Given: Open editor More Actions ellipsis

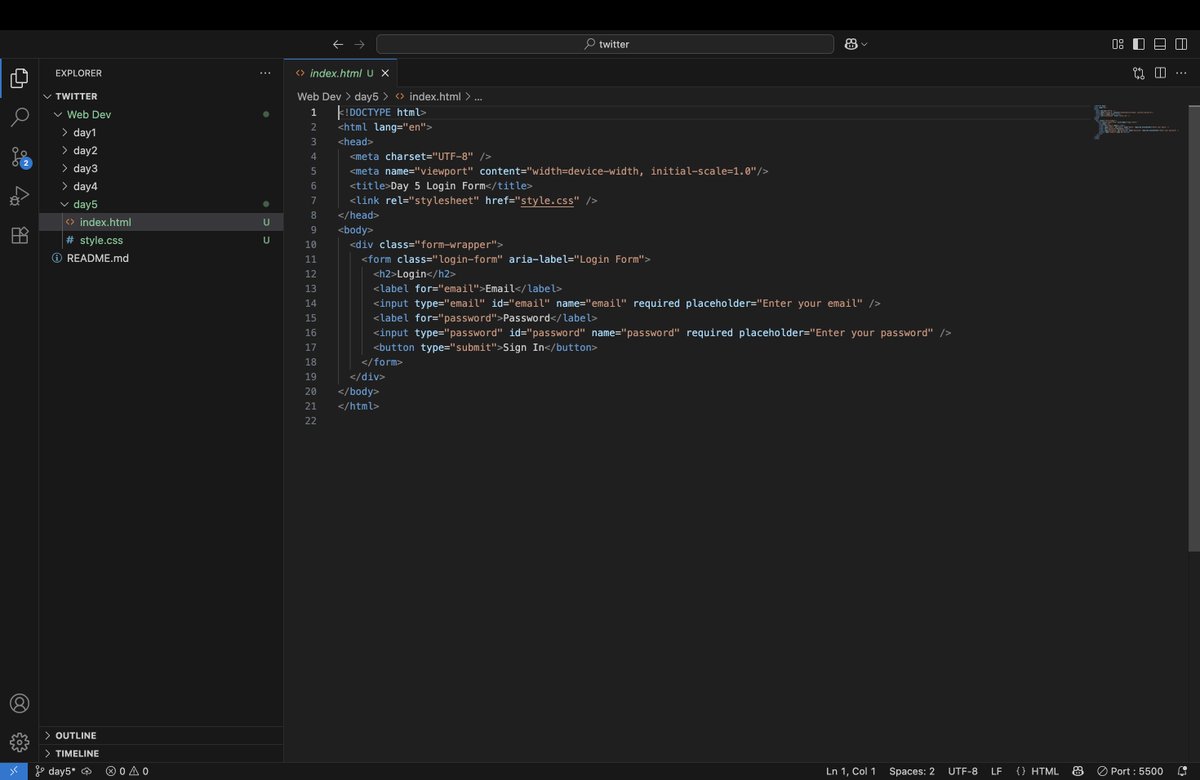Looking at the screenshot, I should pyautogui.click(x=1181, y=73).
